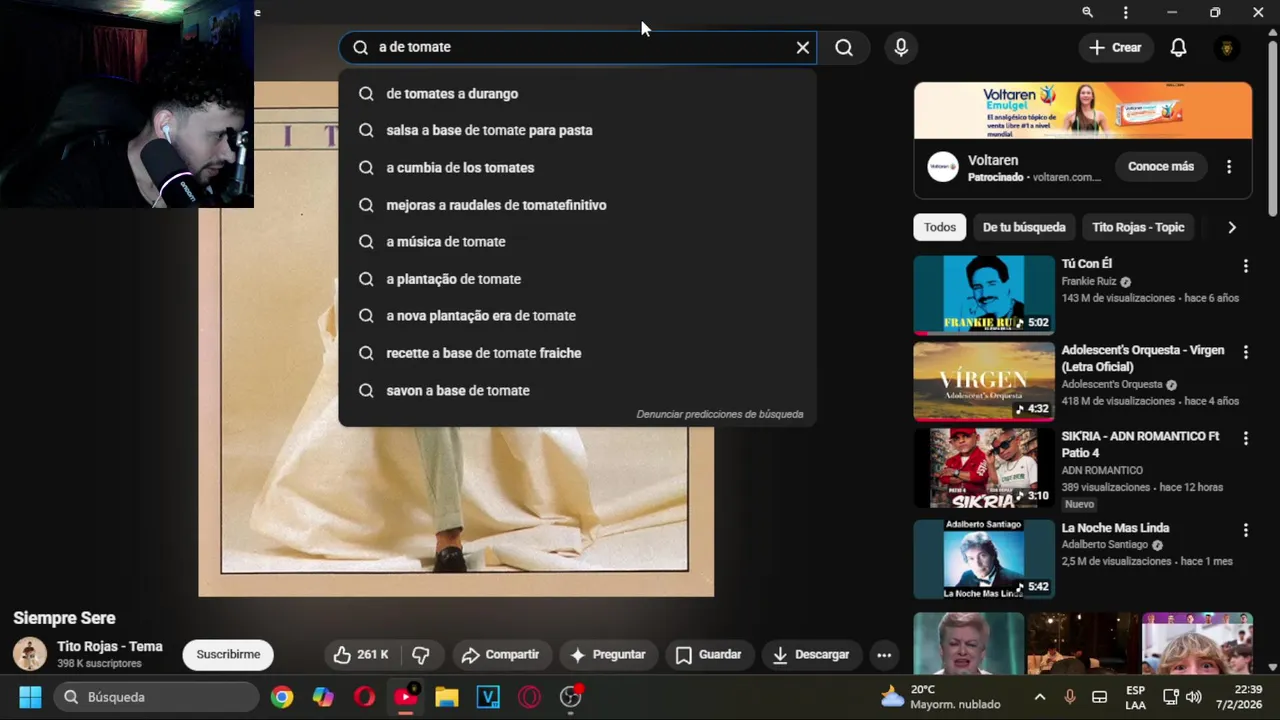The image size is (1280, 720).
Task: Choose 'recette a base de tomate fraiche'
Action: [x=577, y=353]
